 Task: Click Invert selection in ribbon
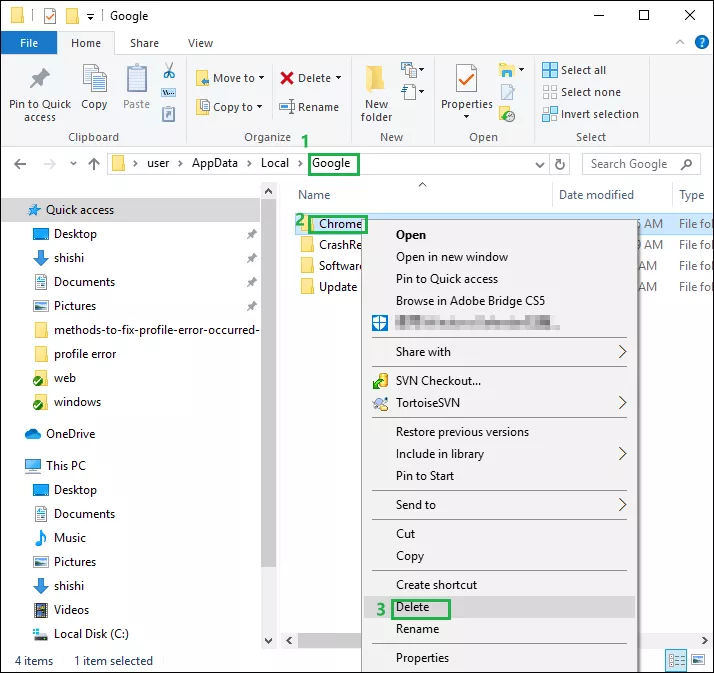(x=590, y=114)
